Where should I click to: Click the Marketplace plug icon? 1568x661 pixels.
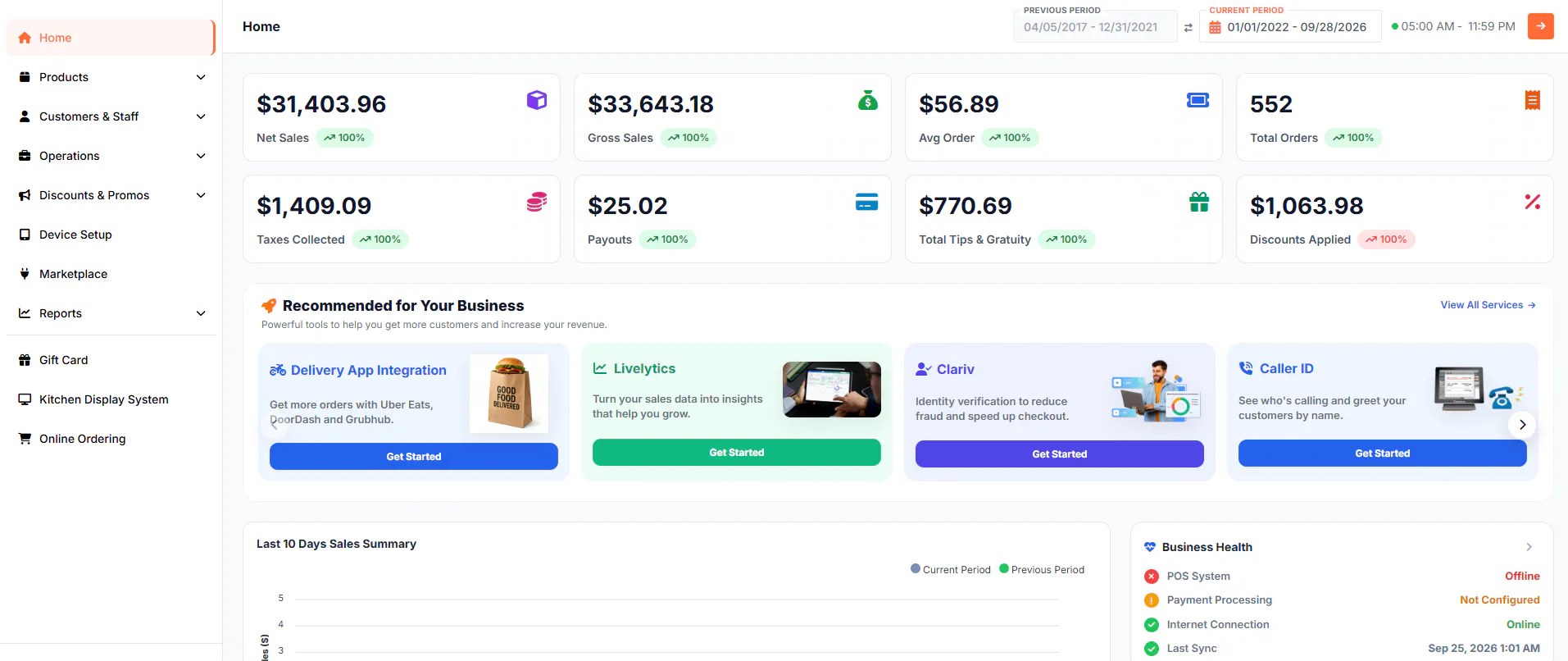25,274
